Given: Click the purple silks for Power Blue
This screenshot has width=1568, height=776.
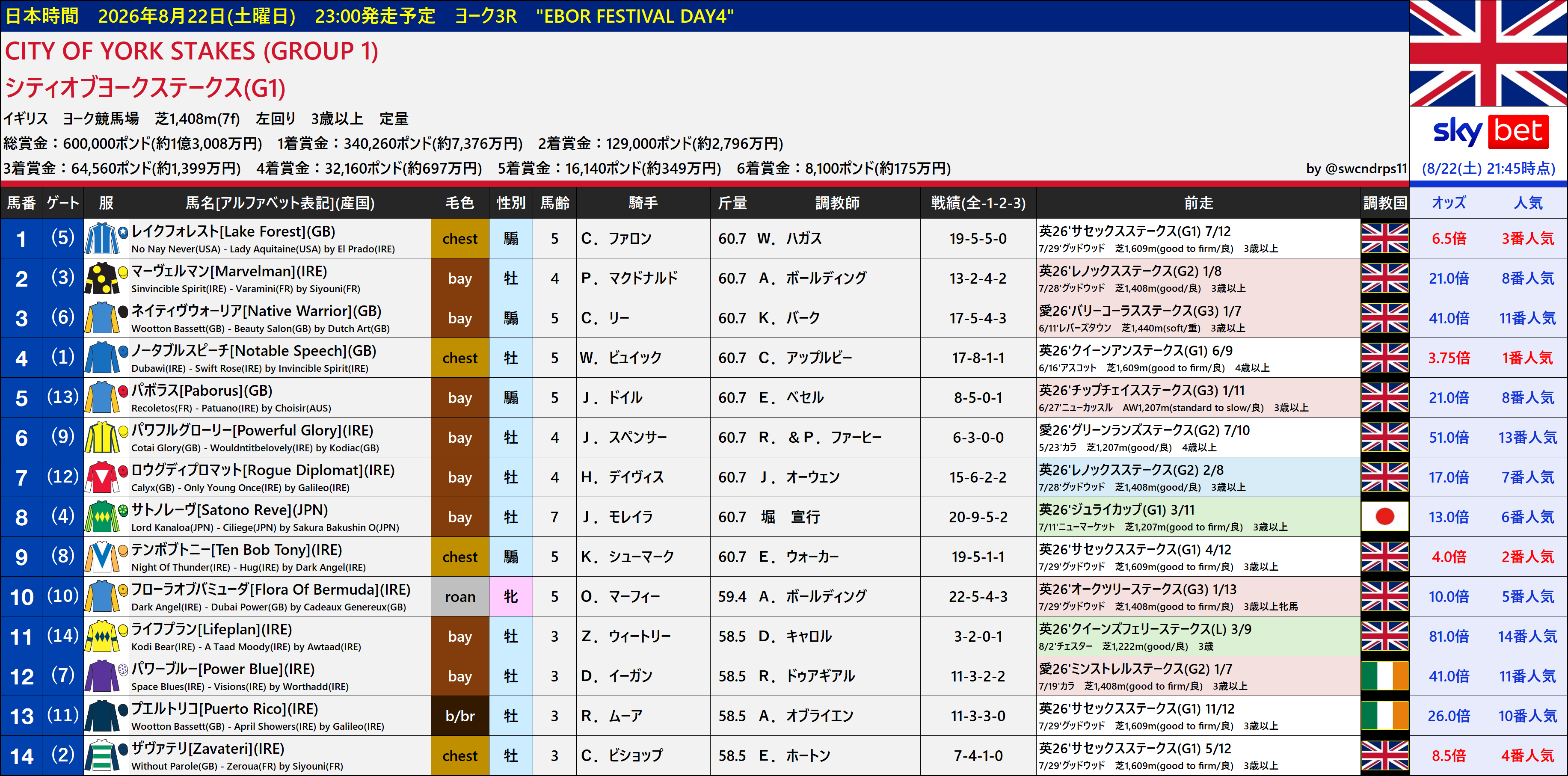Looking at the screenshot, I should pos(106,675).
